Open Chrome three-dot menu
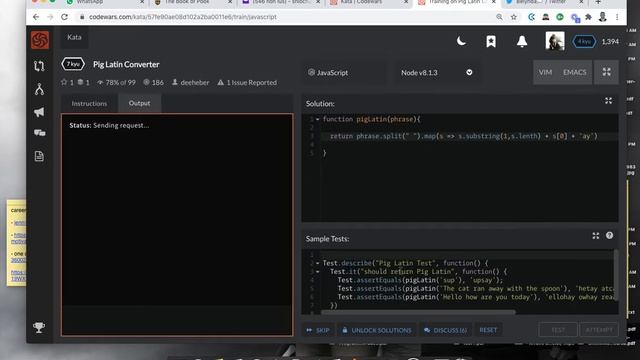 [617, 17]
